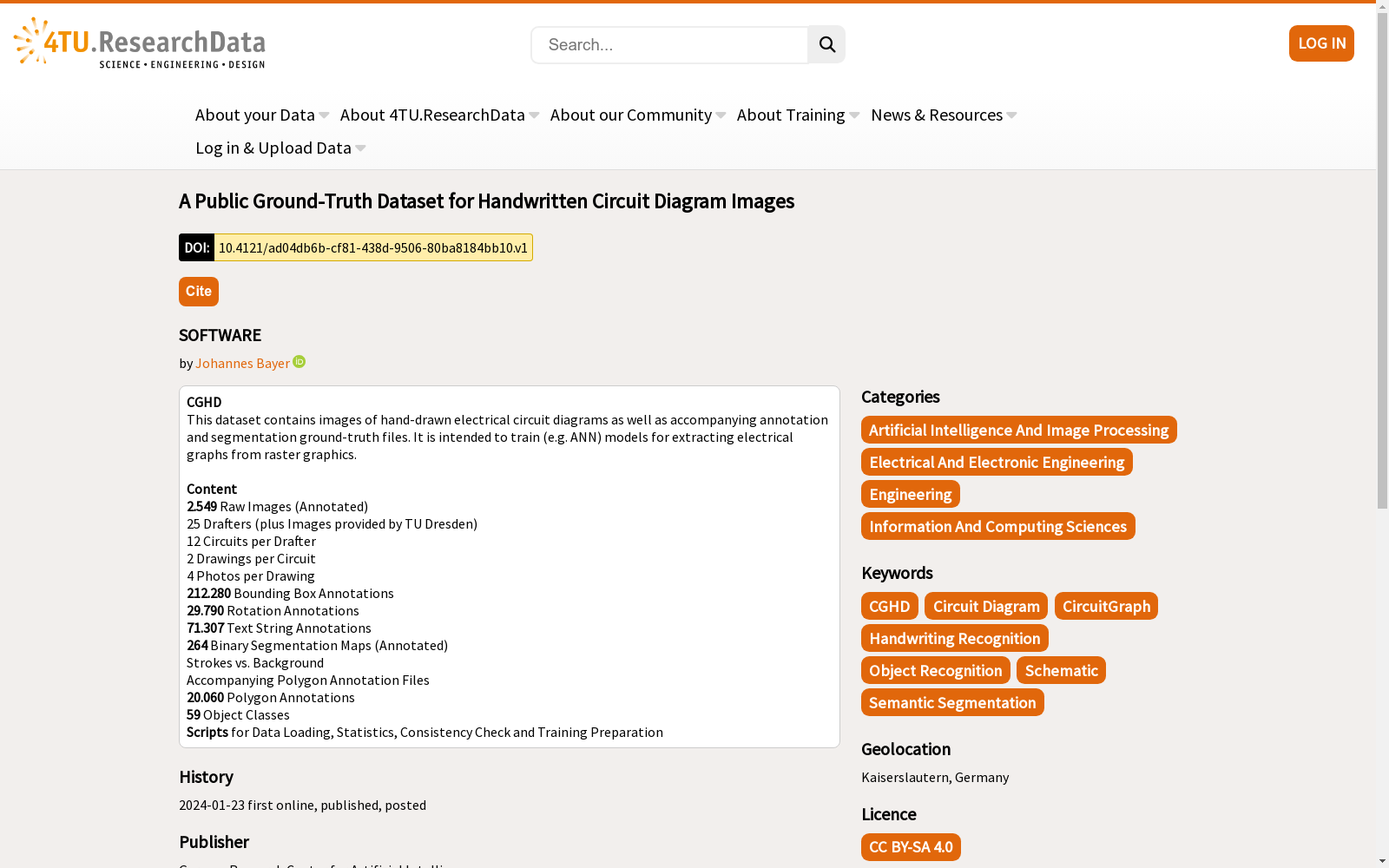
Task: Select Information And Computing Sciences category
Action: pyautogui.click(x=998, y=526)
